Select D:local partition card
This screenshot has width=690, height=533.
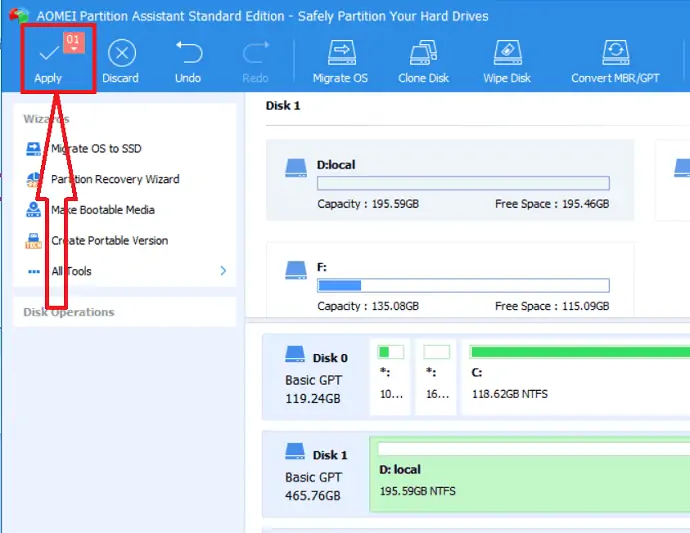tap(450, 180)
